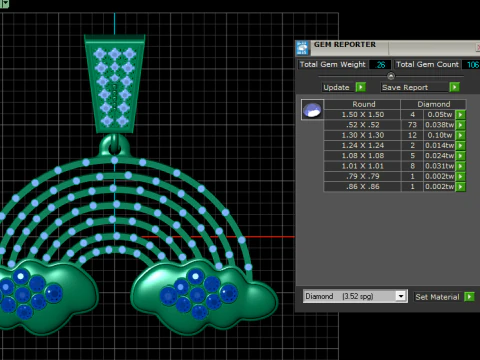Click the Total Gem Count value field
This screenshot has width=480, height=360.
coord(471,65)
